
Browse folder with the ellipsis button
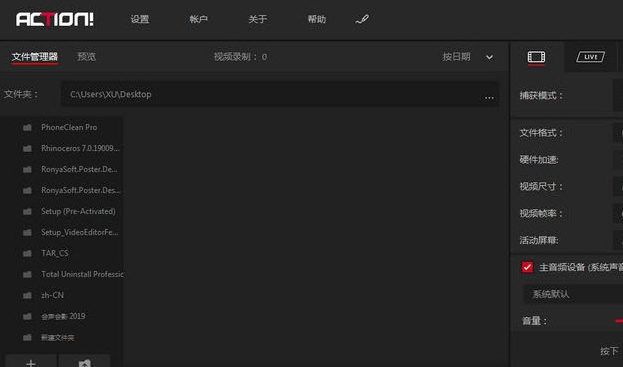coord(489,97)
